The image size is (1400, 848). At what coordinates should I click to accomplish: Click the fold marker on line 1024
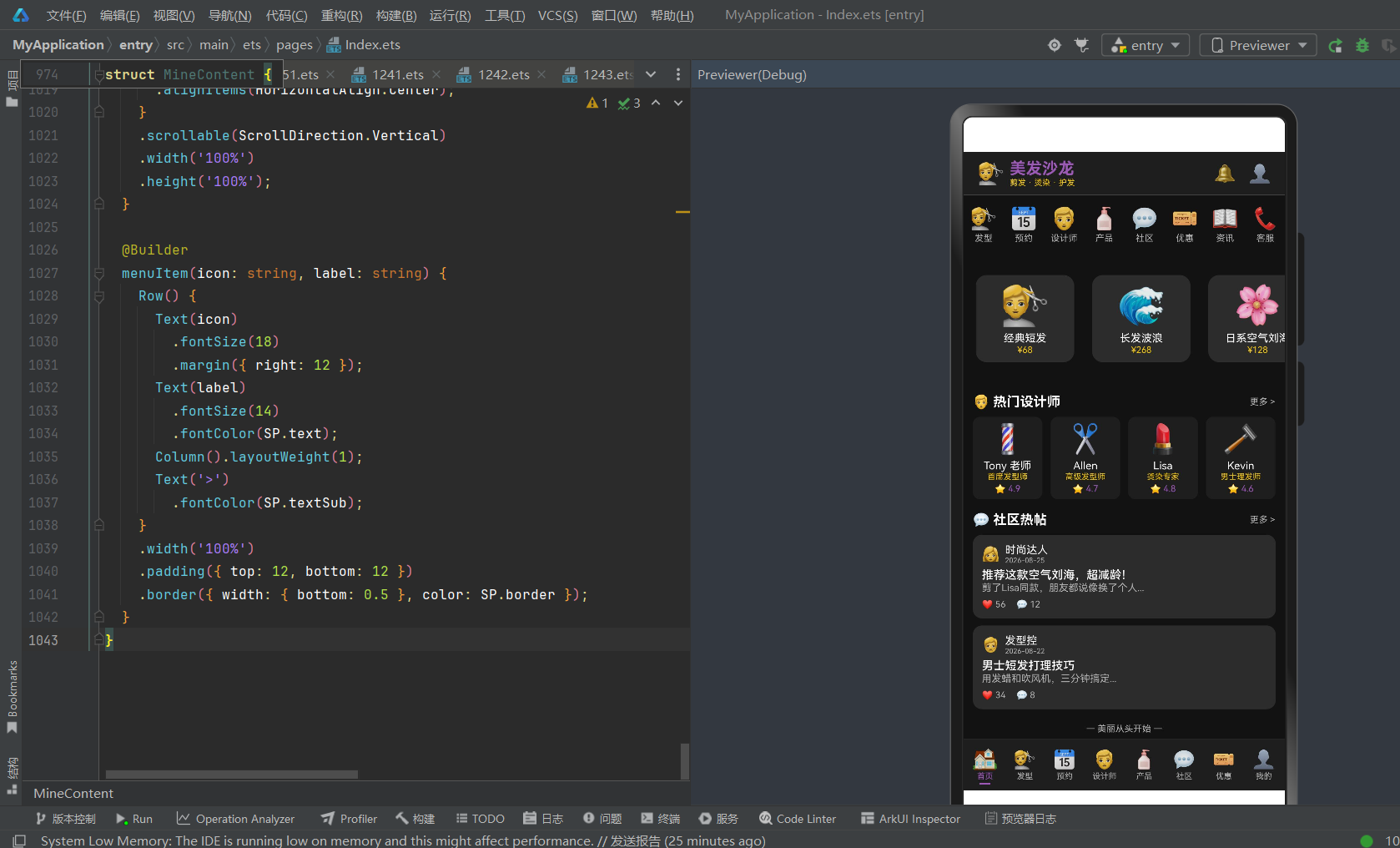(x=98, y=204)
